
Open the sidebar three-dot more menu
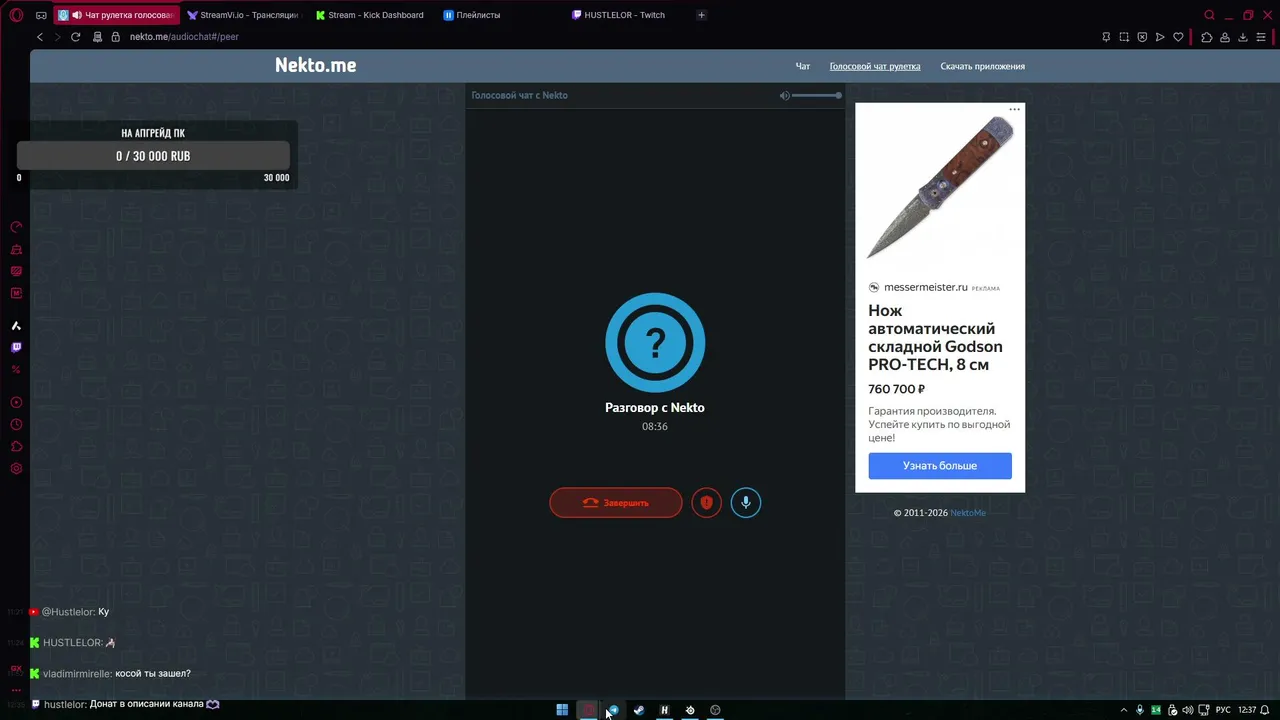[x=16, y=690]
